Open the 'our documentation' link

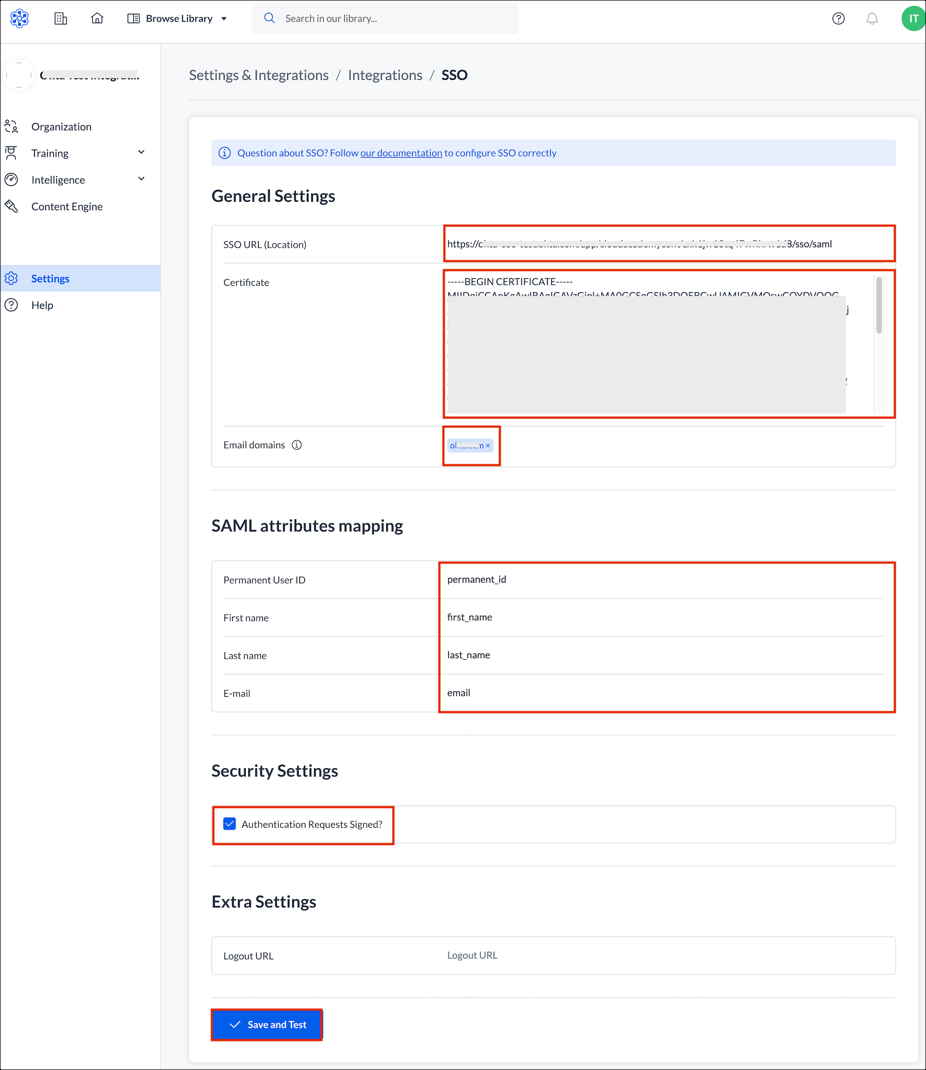tap(401, 153)
